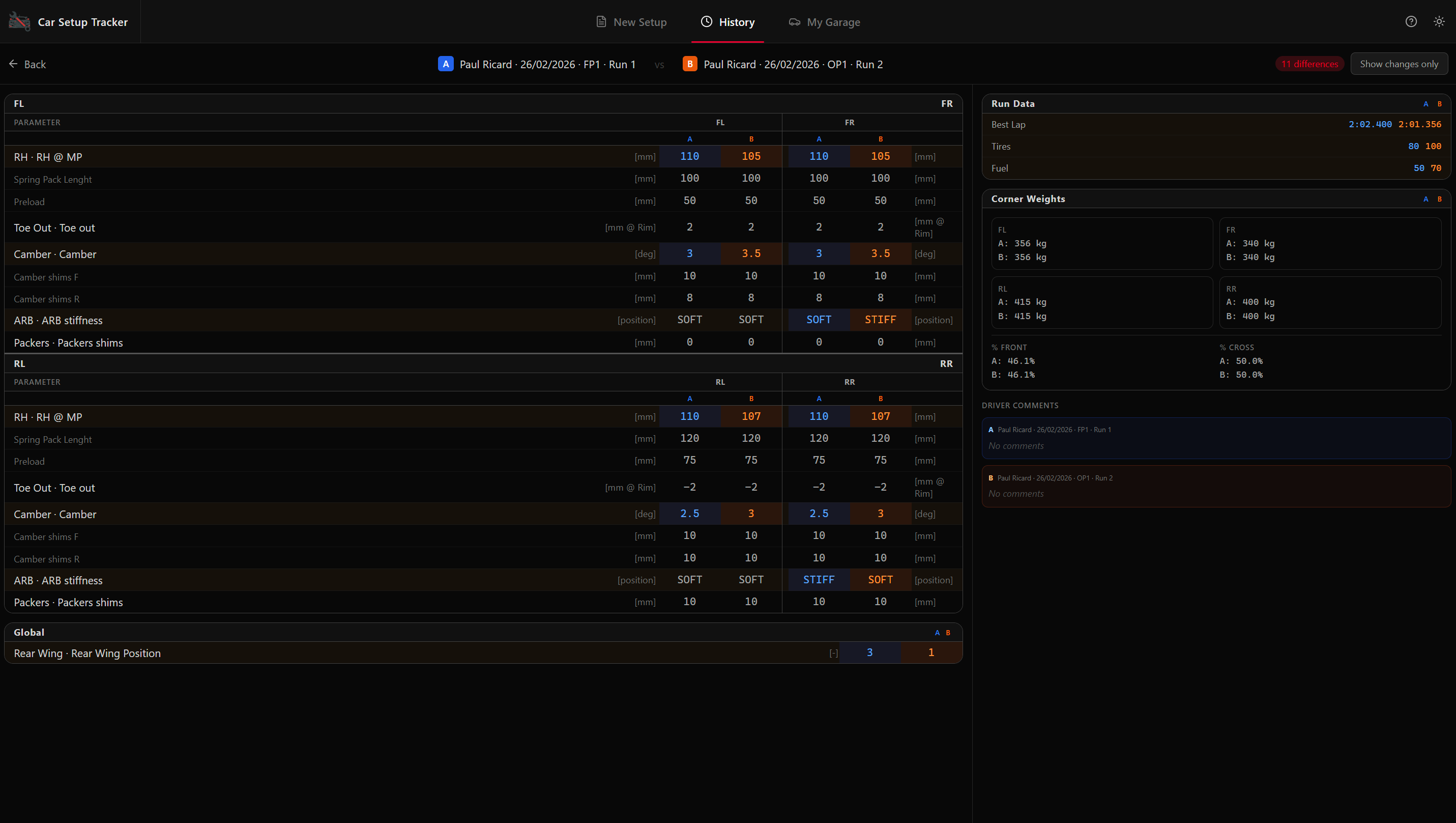Click the 11 differences badge
1456x823 pixels.
pos(1309,63)
